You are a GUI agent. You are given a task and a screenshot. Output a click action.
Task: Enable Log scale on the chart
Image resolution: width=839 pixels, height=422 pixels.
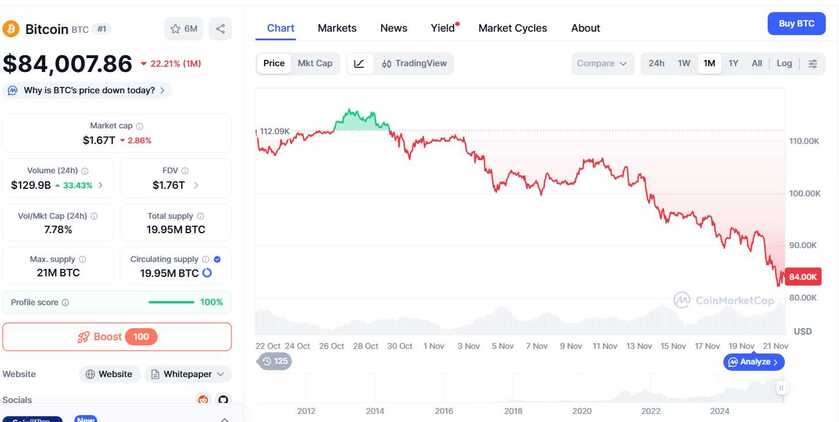784,64
